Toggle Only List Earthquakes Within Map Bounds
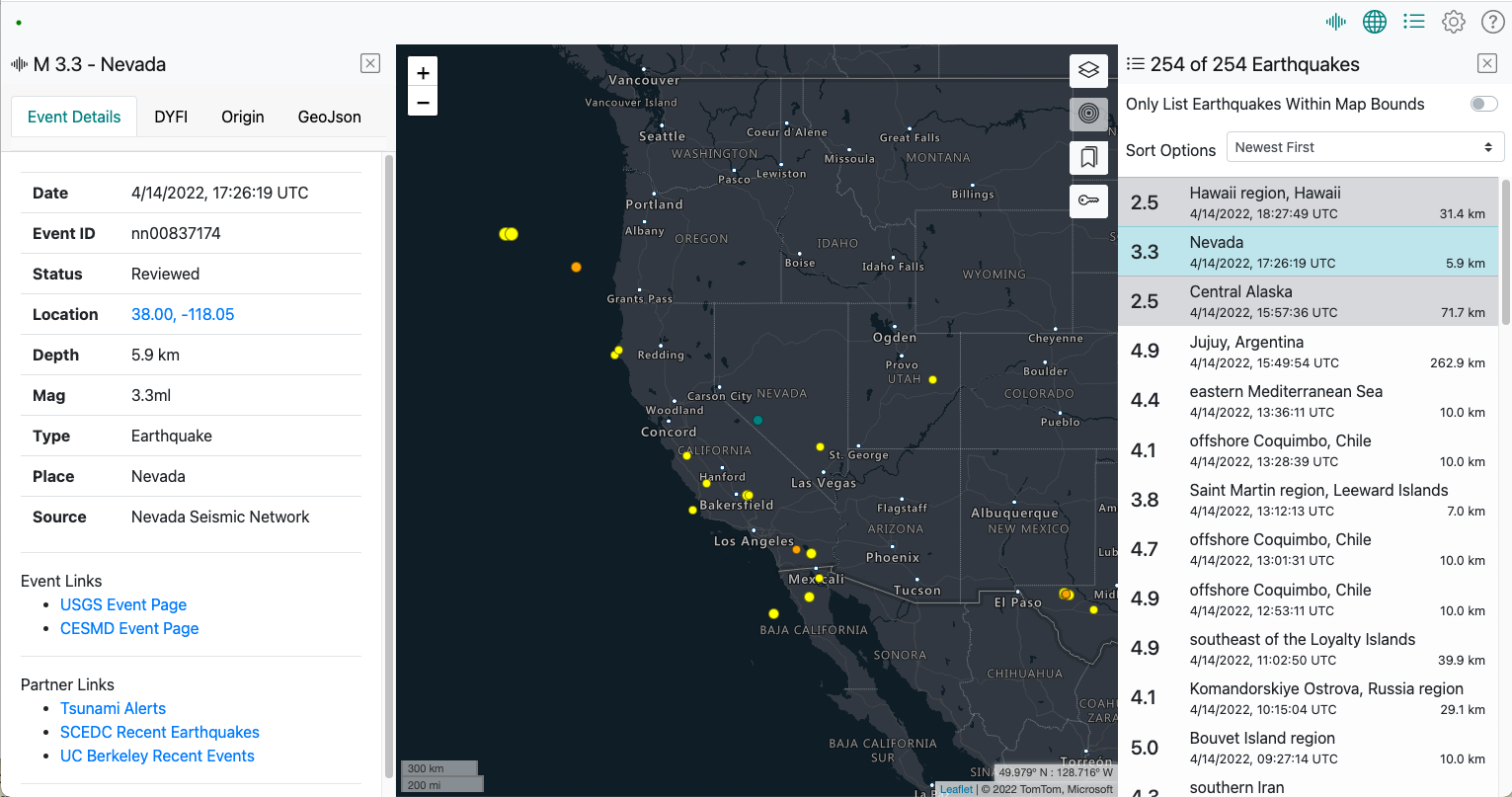The image size is (1512, 797). [1483, 104]
